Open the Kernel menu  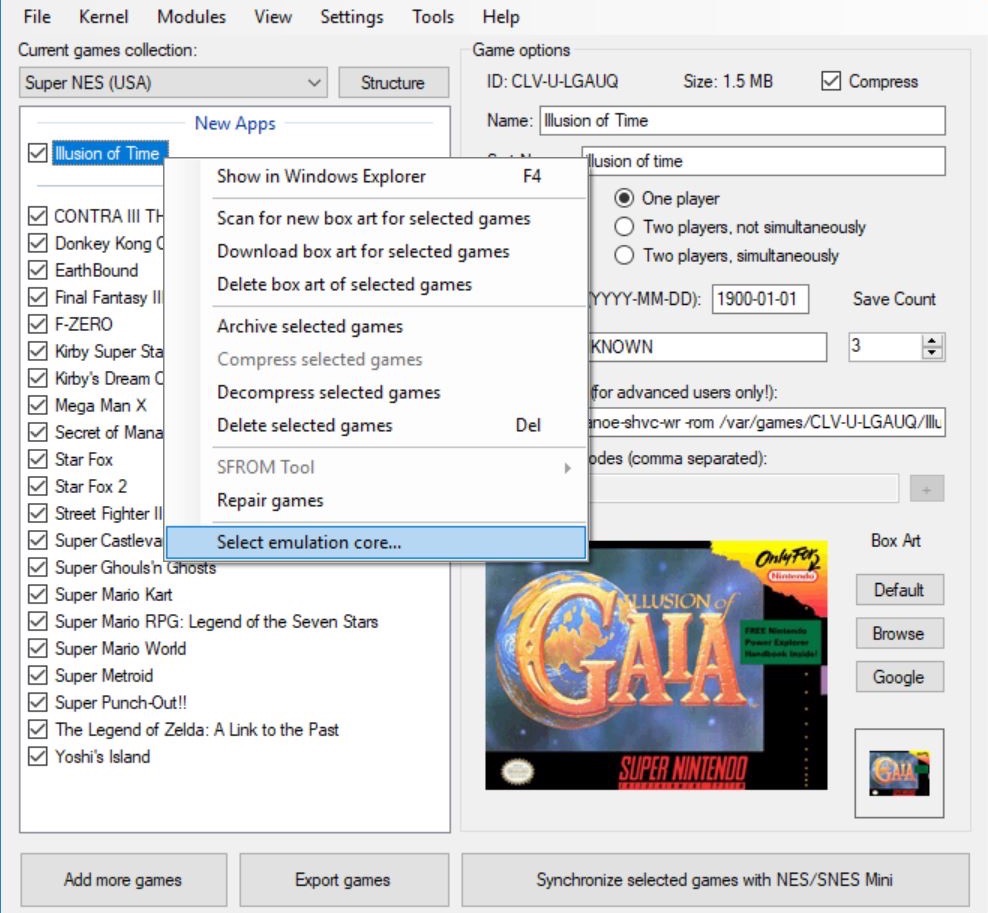tap(103, 16)
